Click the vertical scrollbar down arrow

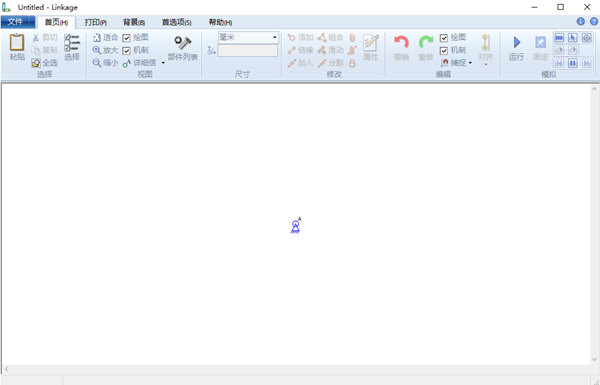594,359
